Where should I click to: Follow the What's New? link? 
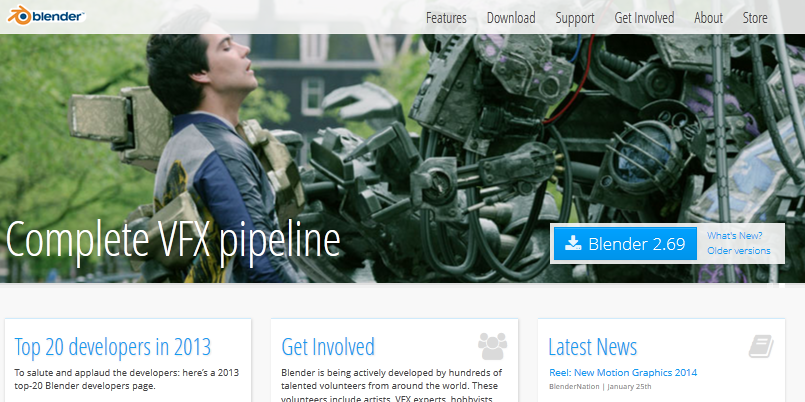pos(735,236)
